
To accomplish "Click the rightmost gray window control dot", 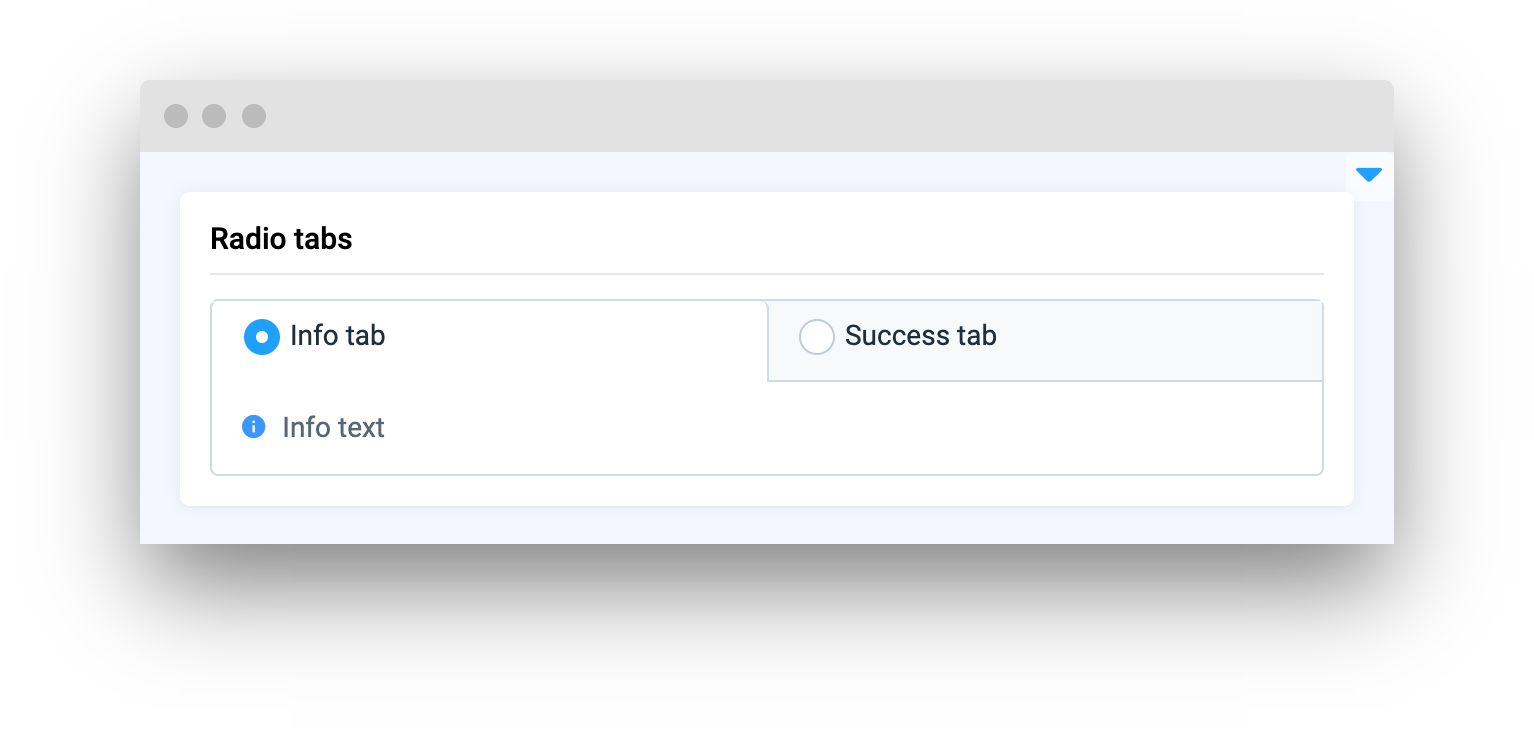I will tap(254, 116).
